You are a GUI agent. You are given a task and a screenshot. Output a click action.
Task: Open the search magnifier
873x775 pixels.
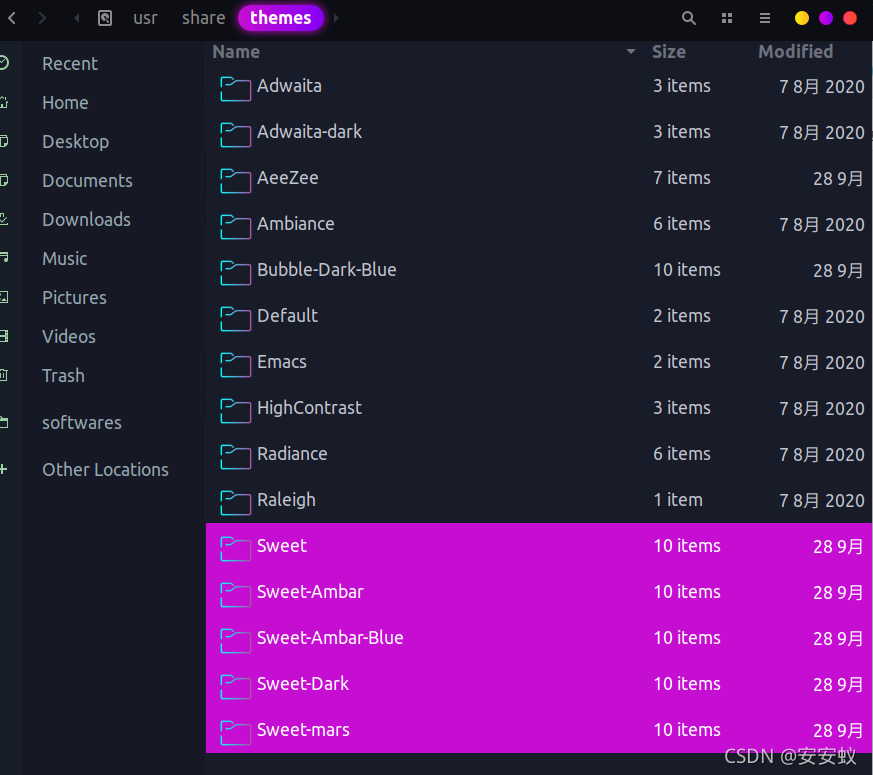pos(689,18)
